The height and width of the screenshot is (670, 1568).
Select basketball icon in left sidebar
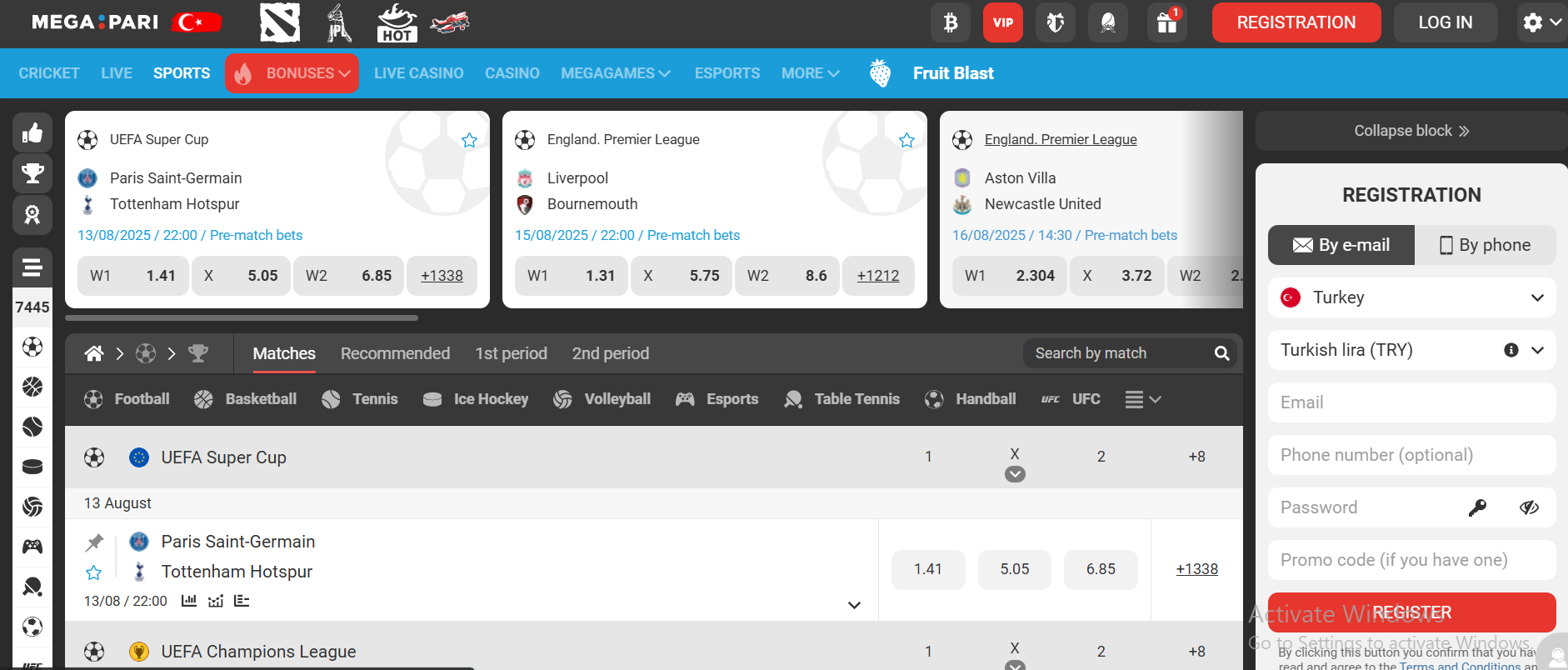click(x=32, y=387)
